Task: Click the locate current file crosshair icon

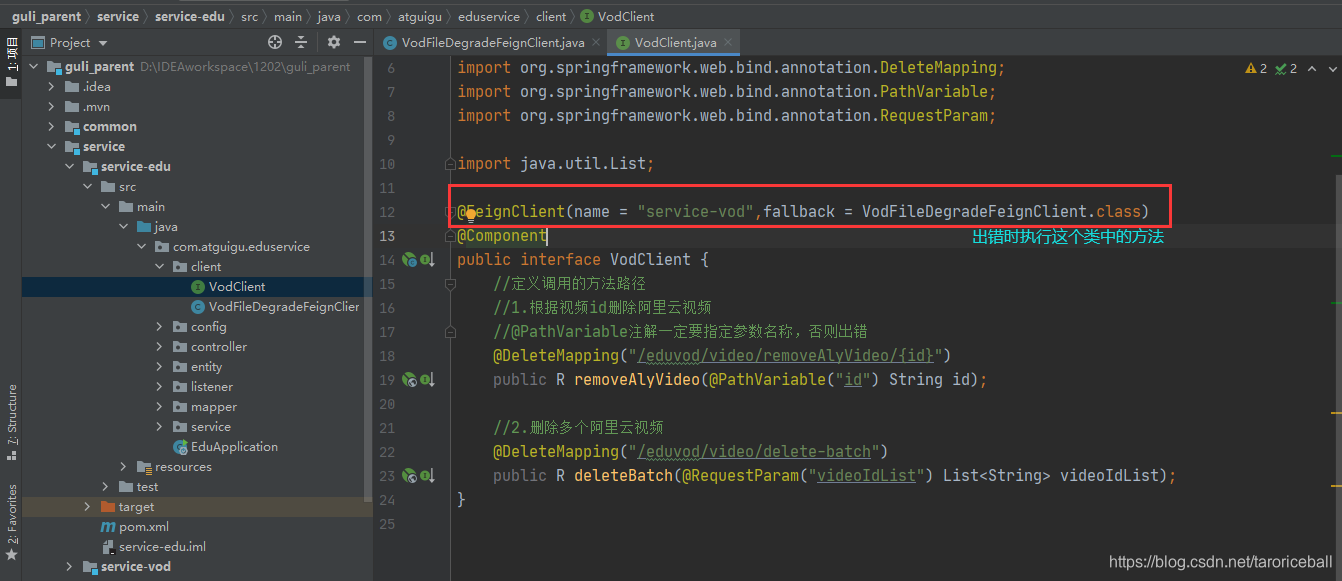Action: pos(275,42)
